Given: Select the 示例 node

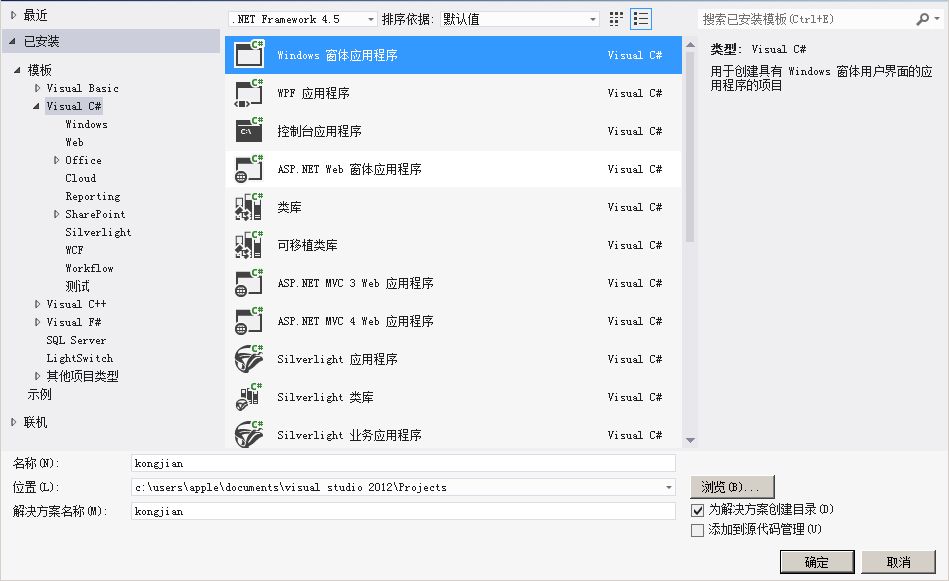Looking at the screenshot, I should (39, 395).
